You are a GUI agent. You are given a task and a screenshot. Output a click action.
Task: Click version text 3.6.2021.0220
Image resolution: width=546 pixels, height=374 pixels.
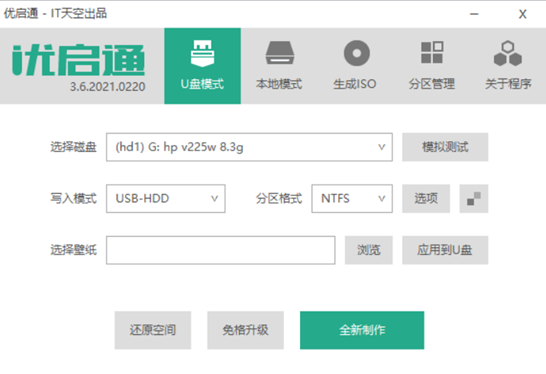click(108, 87)
